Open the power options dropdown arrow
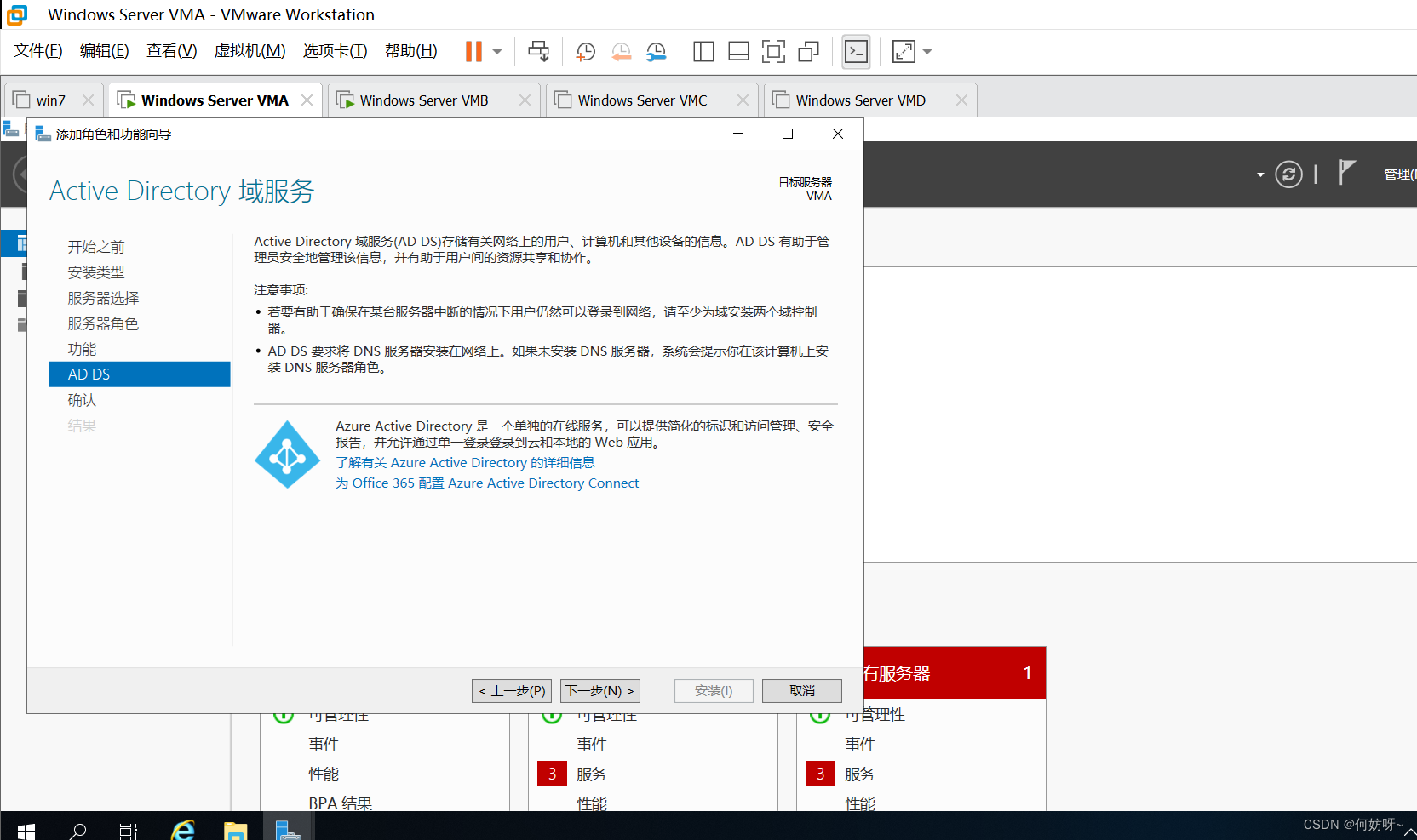Viewport: 1417px width, 840px height. click(x=497, y=52)
